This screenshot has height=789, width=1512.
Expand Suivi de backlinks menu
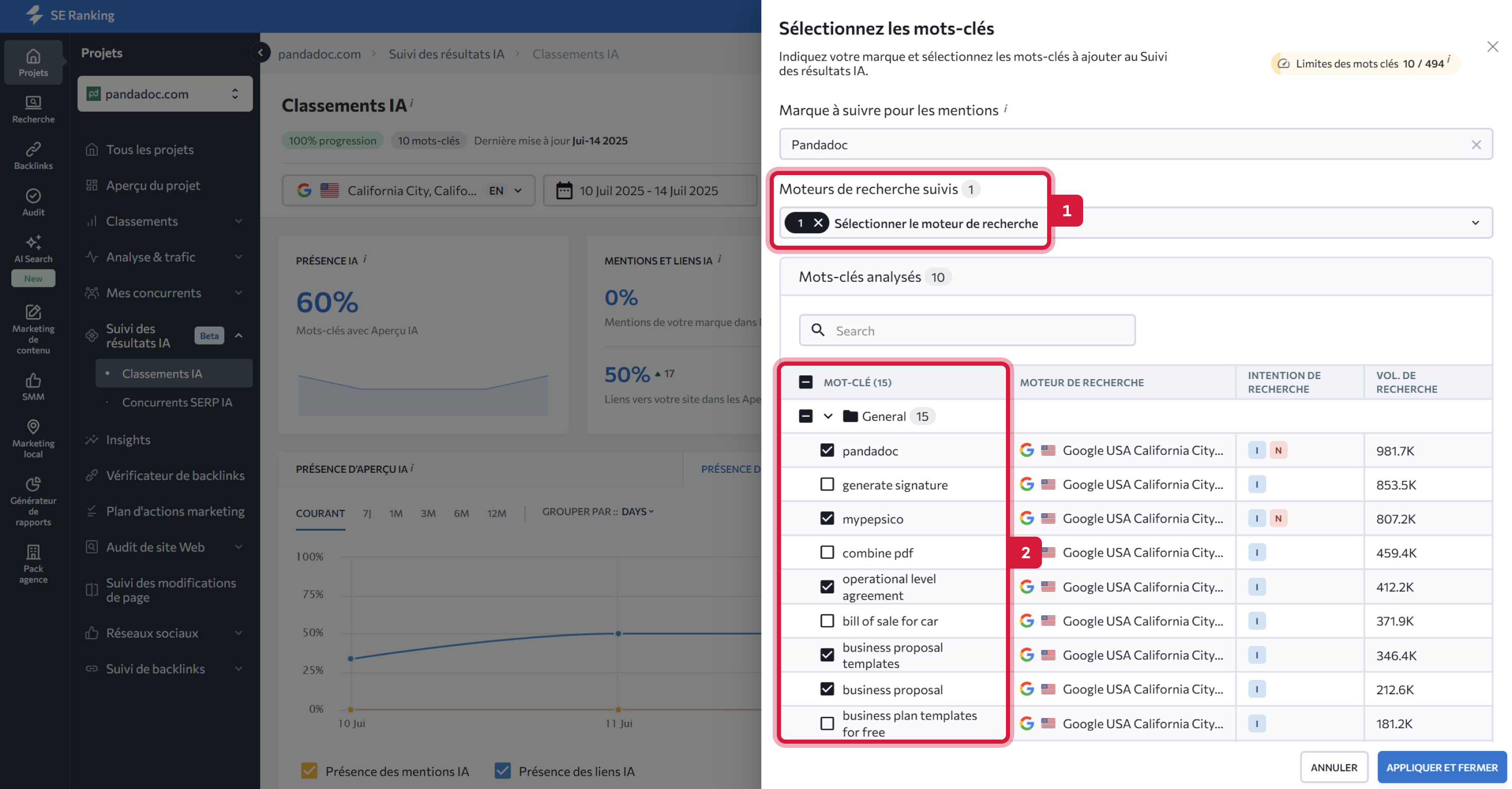pyautogui.click(x=238, y=668)
